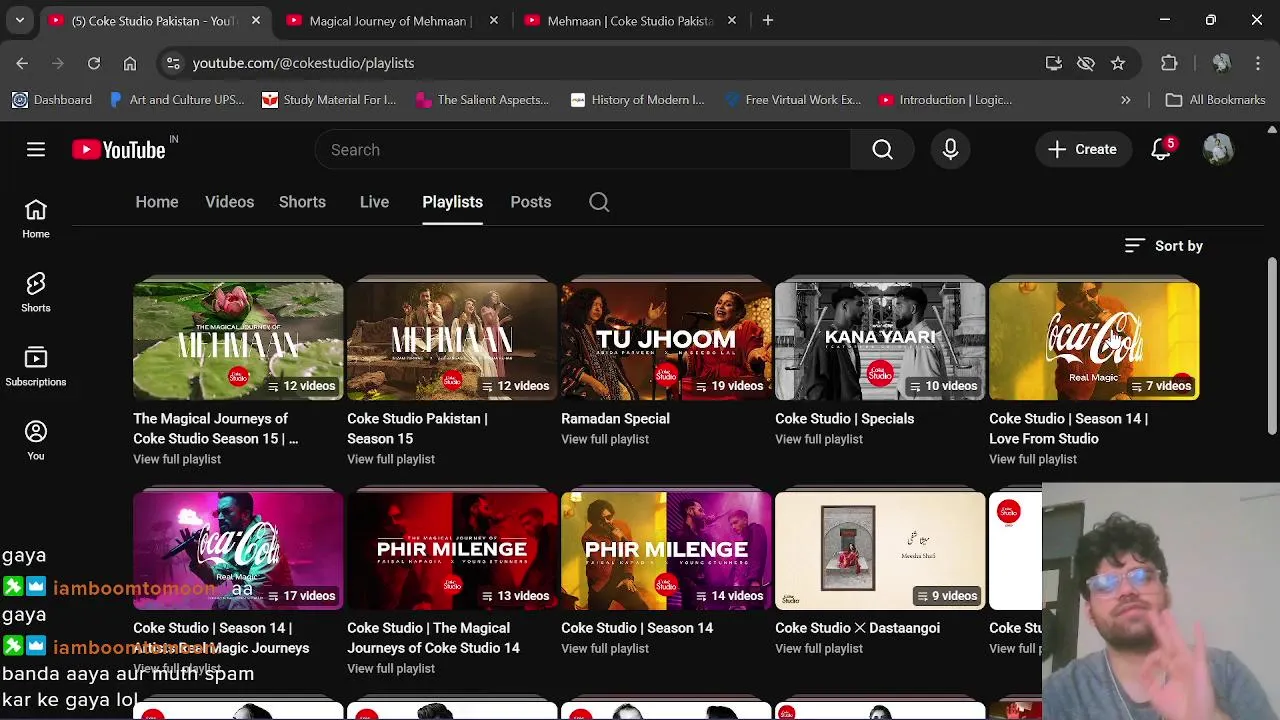Click the third-party cookies eye icon
Screen dimensions: 1280x720
click(1086, 63)
